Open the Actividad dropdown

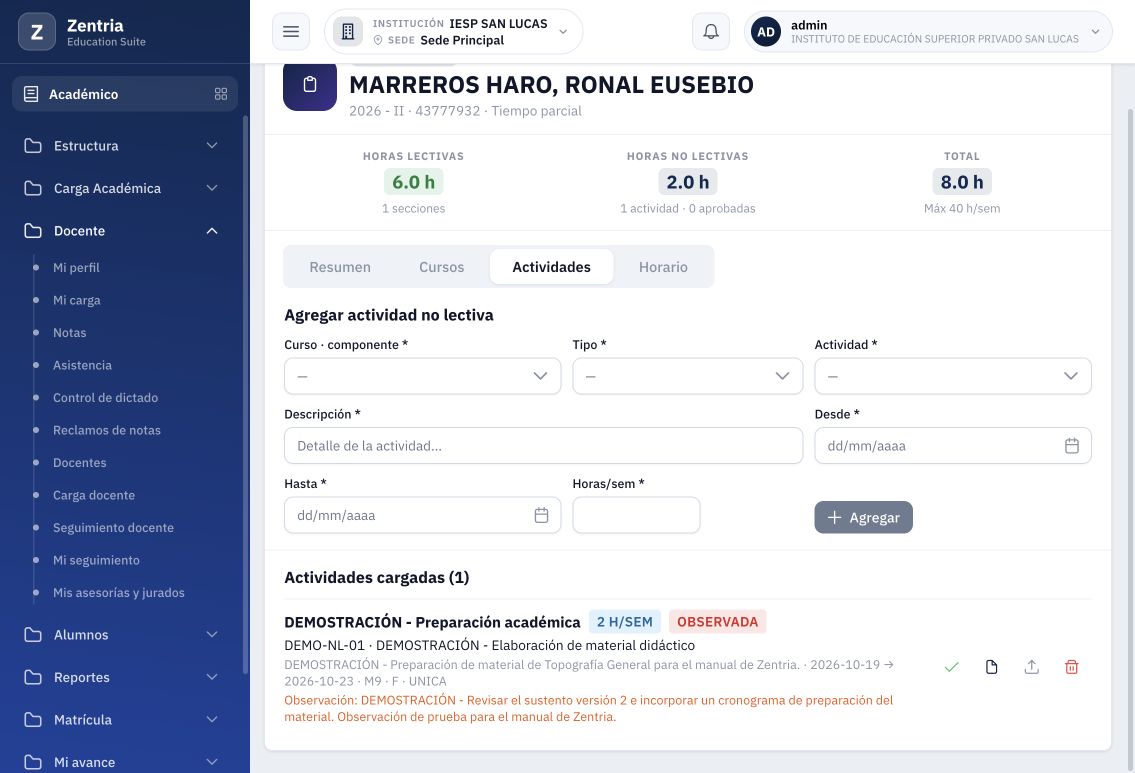[x=953, y=376]
